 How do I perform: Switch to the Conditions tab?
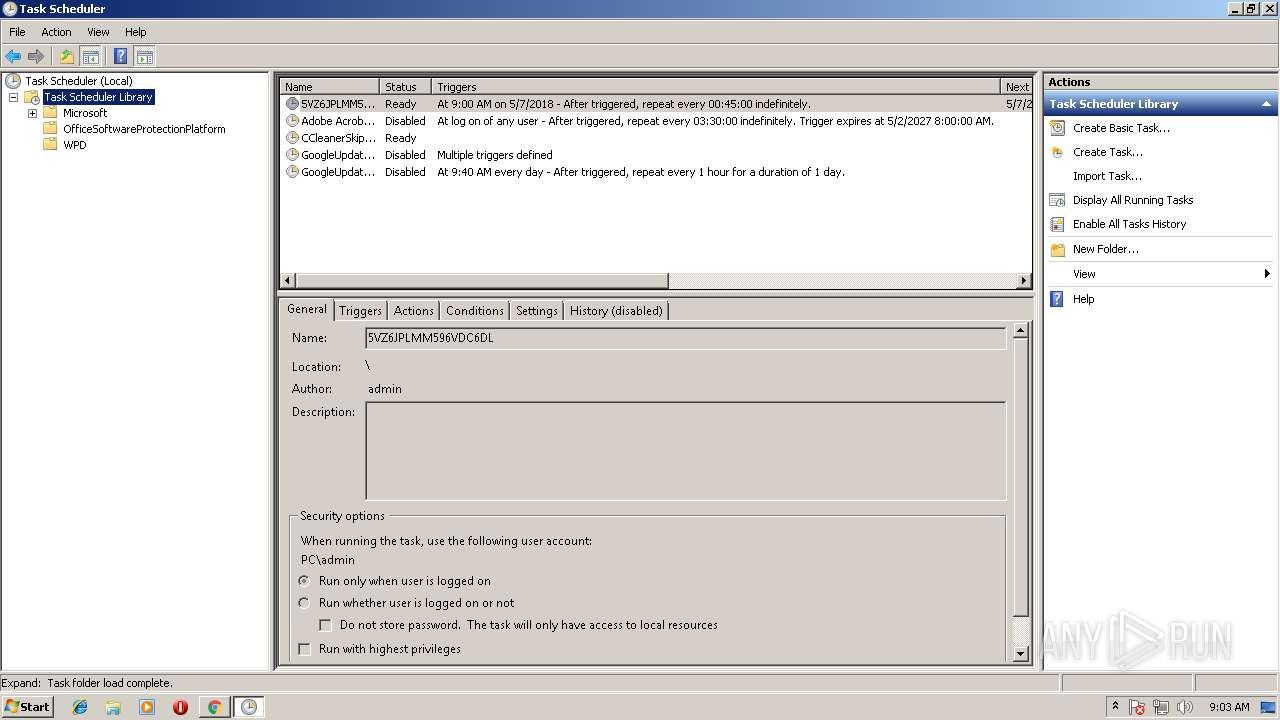pyautogui.click(x=474, y=311)
